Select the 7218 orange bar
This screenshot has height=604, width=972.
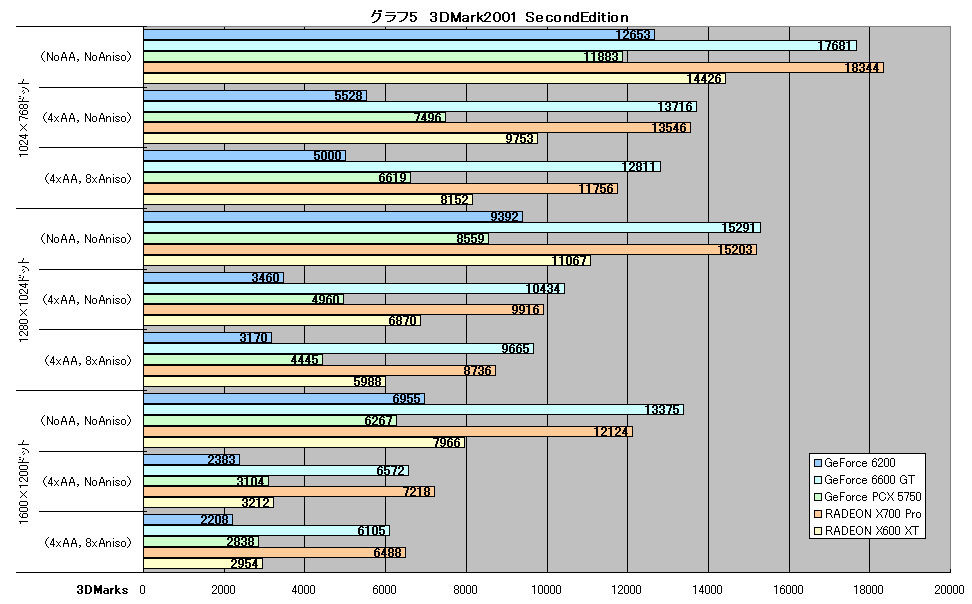[x=289, y=492]
